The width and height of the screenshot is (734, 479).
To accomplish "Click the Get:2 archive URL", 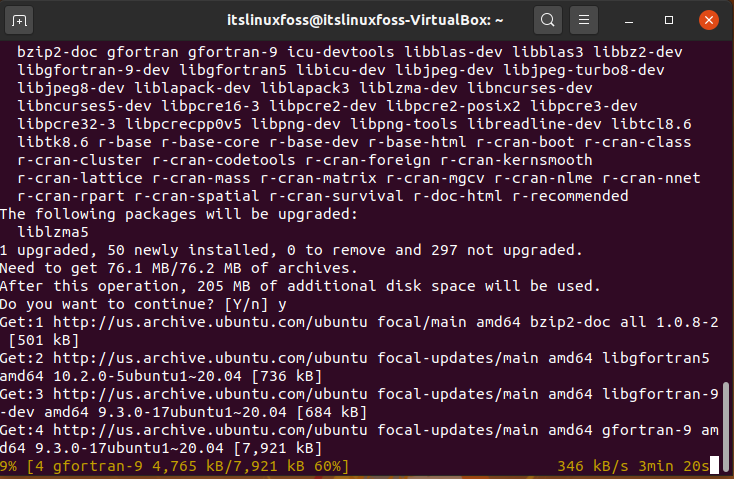I will pos(210,358).
